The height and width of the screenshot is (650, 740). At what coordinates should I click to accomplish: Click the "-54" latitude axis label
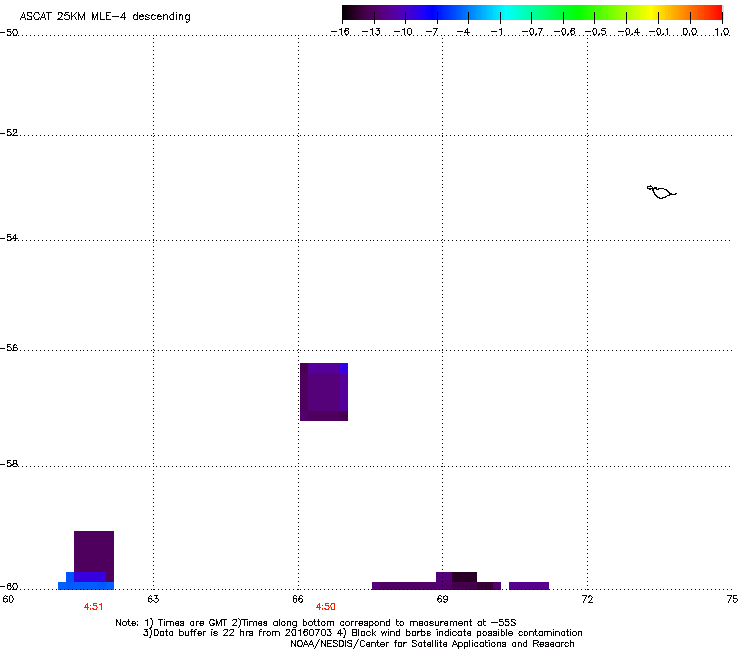pos(9,238)
